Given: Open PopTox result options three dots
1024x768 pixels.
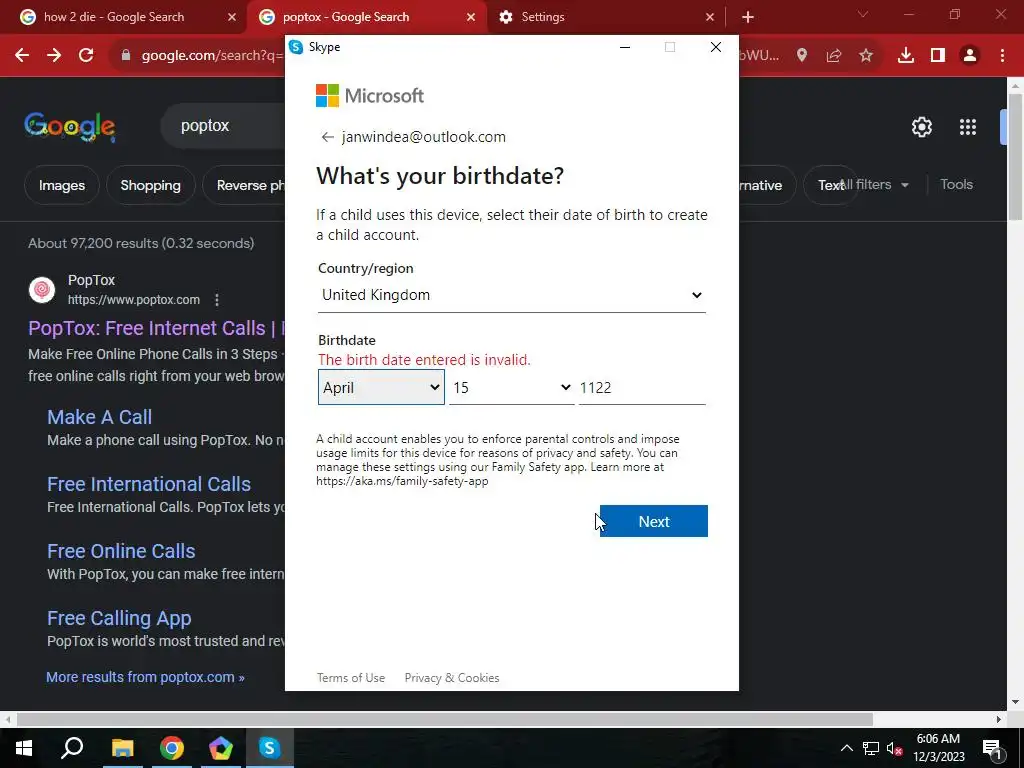Looking at the screenshot, I should pos(217,300).
